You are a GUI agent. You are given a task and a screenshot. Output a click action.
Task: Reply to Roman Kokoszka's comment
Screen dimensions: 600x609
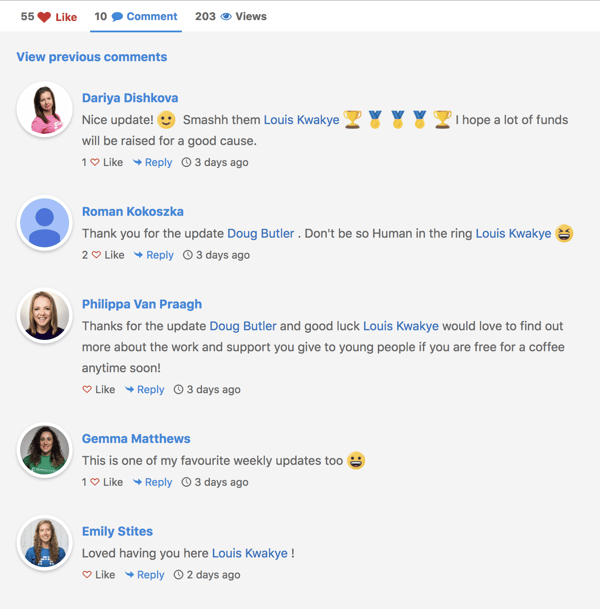[154, 255]
